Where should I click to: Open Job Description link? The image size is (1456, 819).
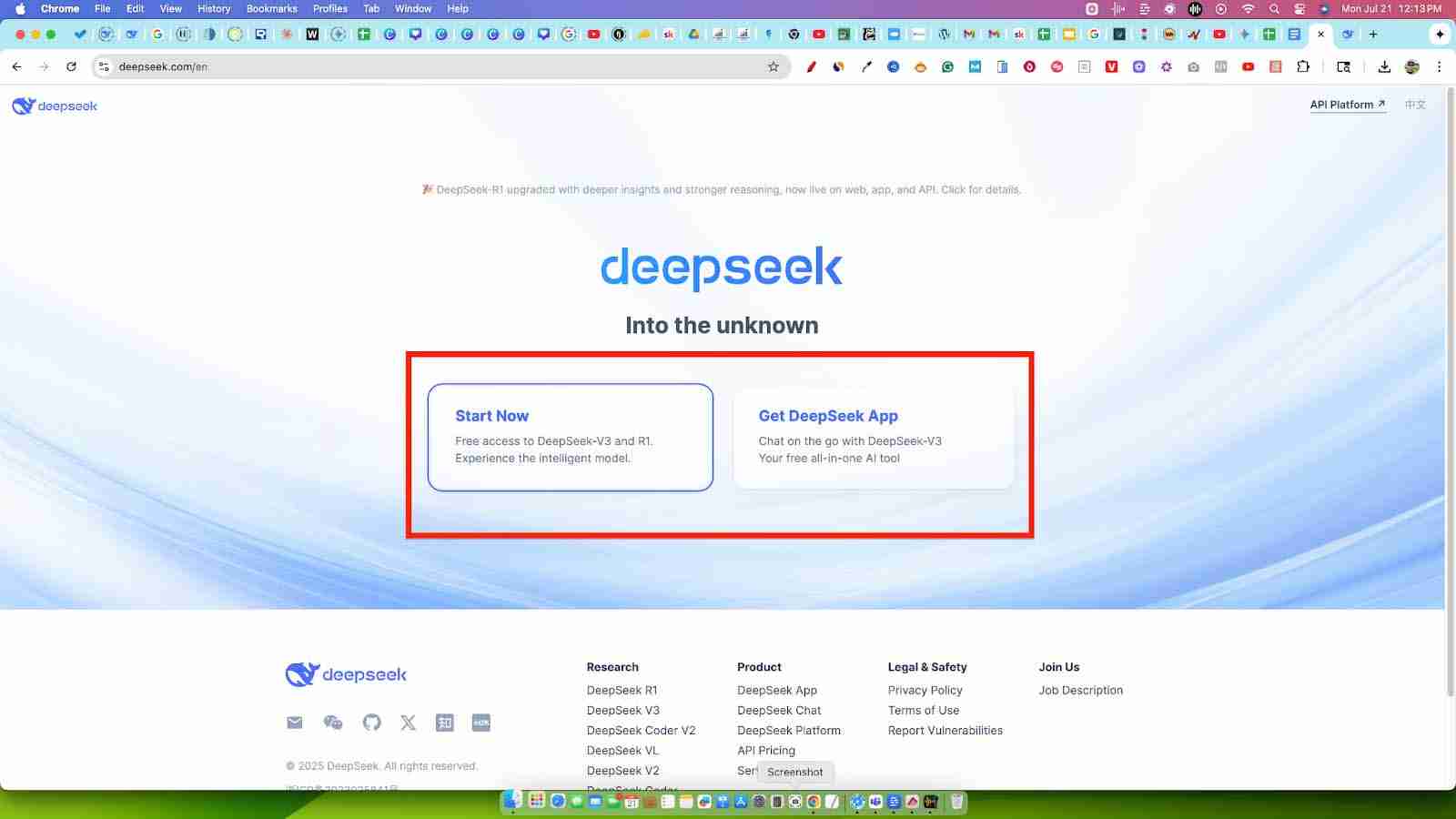coord(1081,691)
